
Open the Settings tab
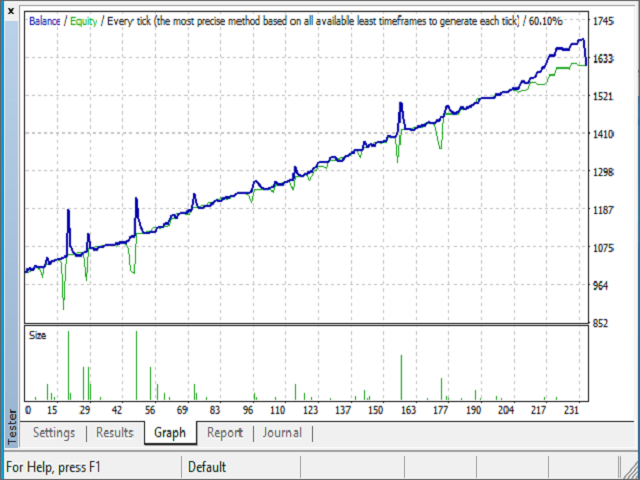(54, 433)
